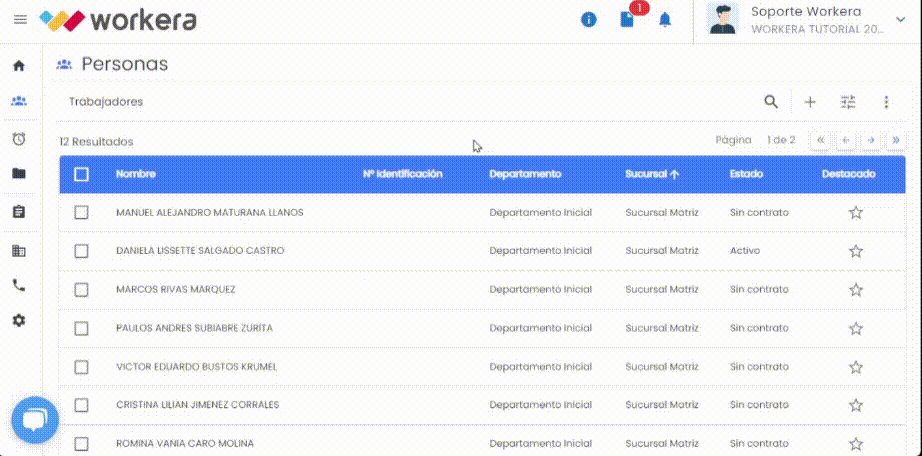Expand the Soporte Workera account dropdown
Image resolution: width=922 pixels, height=456 pixels.
pos(900,20)
